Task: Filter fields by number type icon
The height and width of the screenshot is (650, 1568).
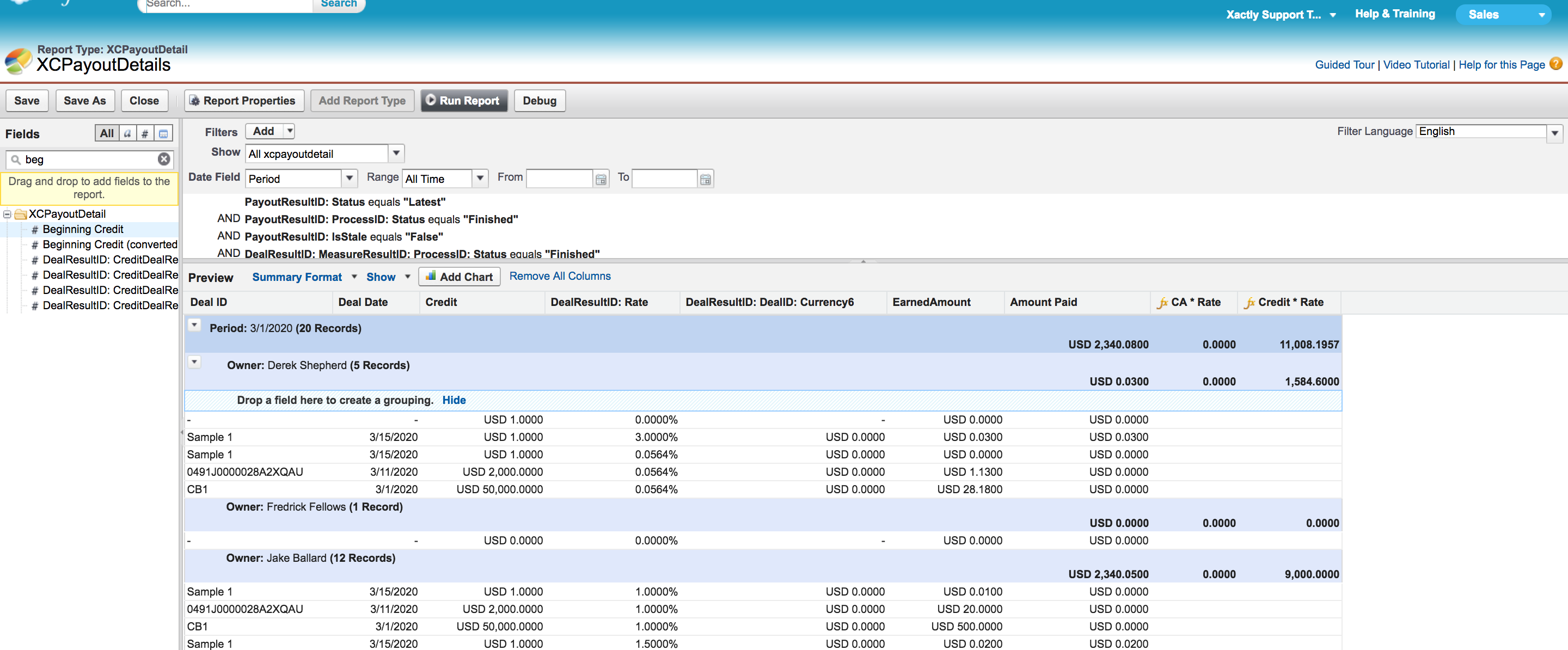Action: coord(145,133)
